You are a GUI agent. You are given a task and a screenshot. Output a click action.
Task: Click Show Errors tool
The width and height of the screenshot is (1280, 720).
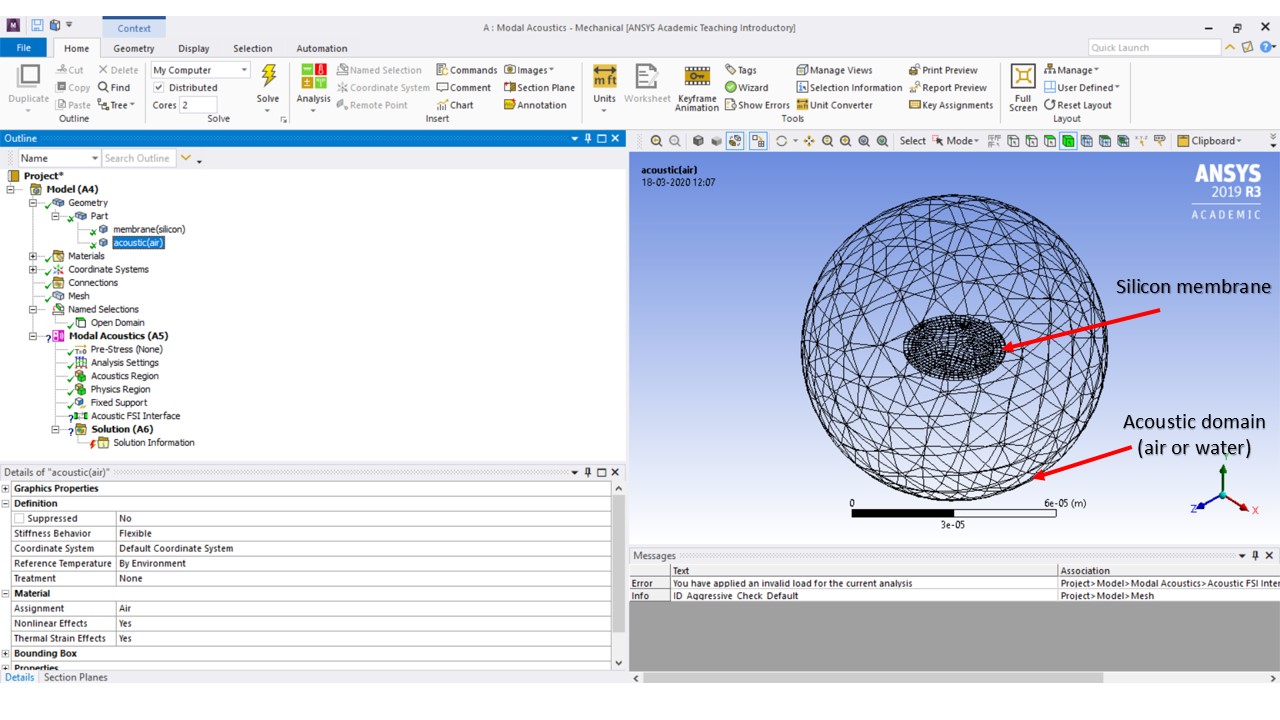(x=756, y=105)
